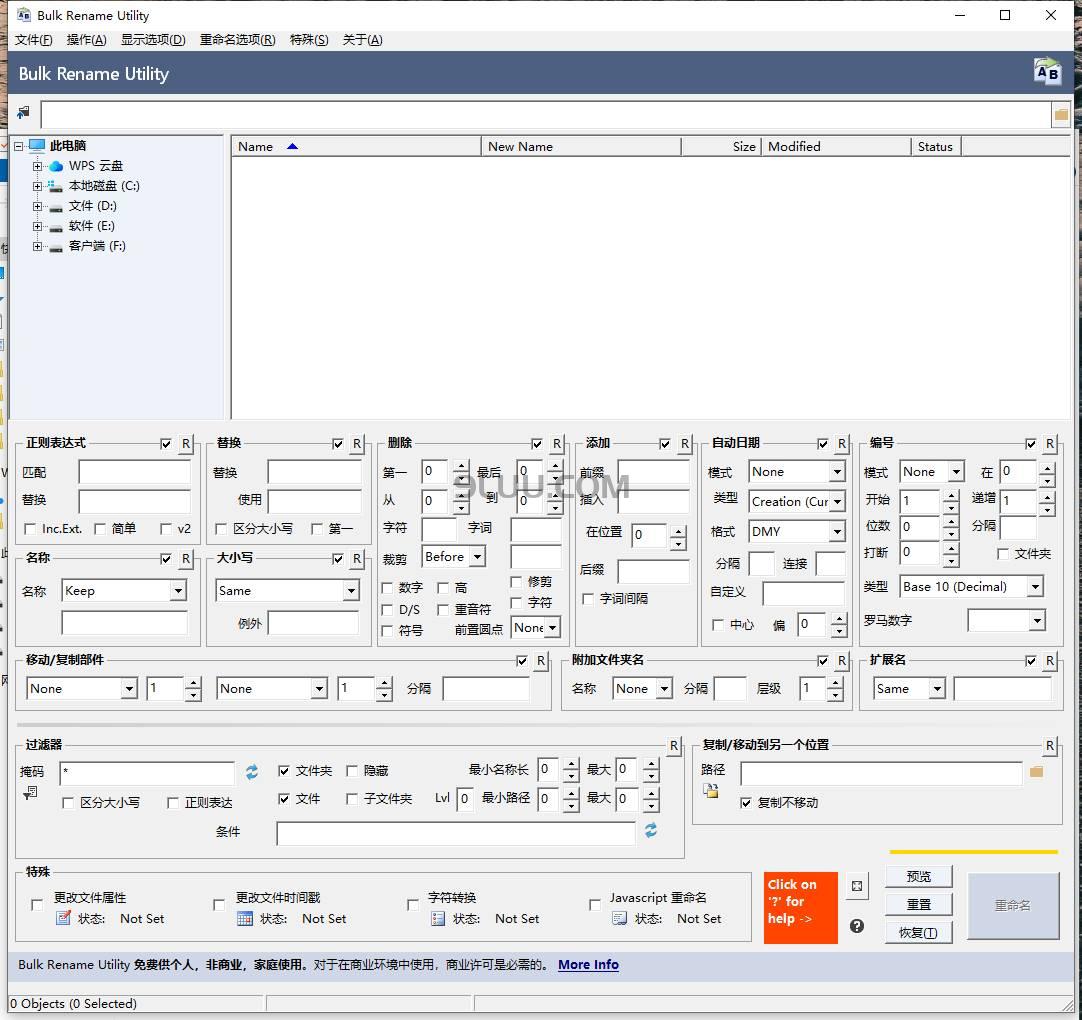The height and width of the screenshot is (1020, 1082).
Task: Enable the 字词间隔 checkbox
Action: coord(588,599)
